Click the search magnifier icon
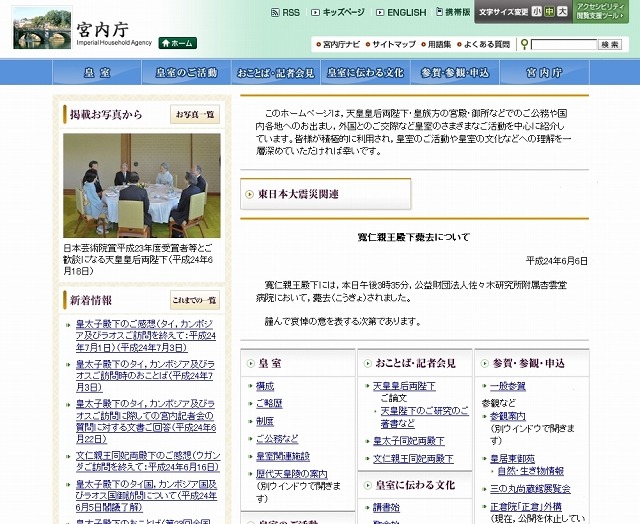This screenshot has width=640, height=524. (524, 44)
